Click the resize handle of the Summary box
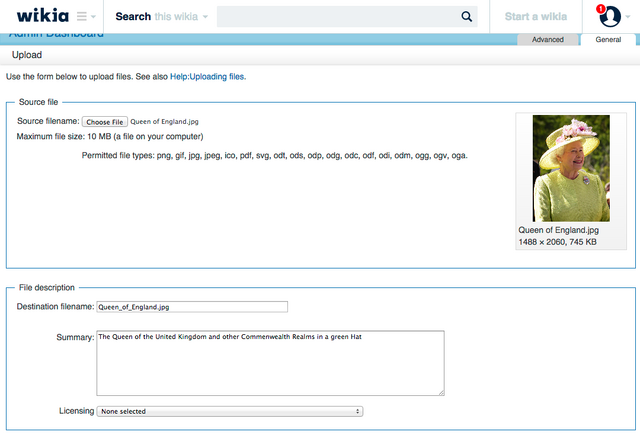The height and width of the screenshot is (435, 640). click(x=441, y=393)
